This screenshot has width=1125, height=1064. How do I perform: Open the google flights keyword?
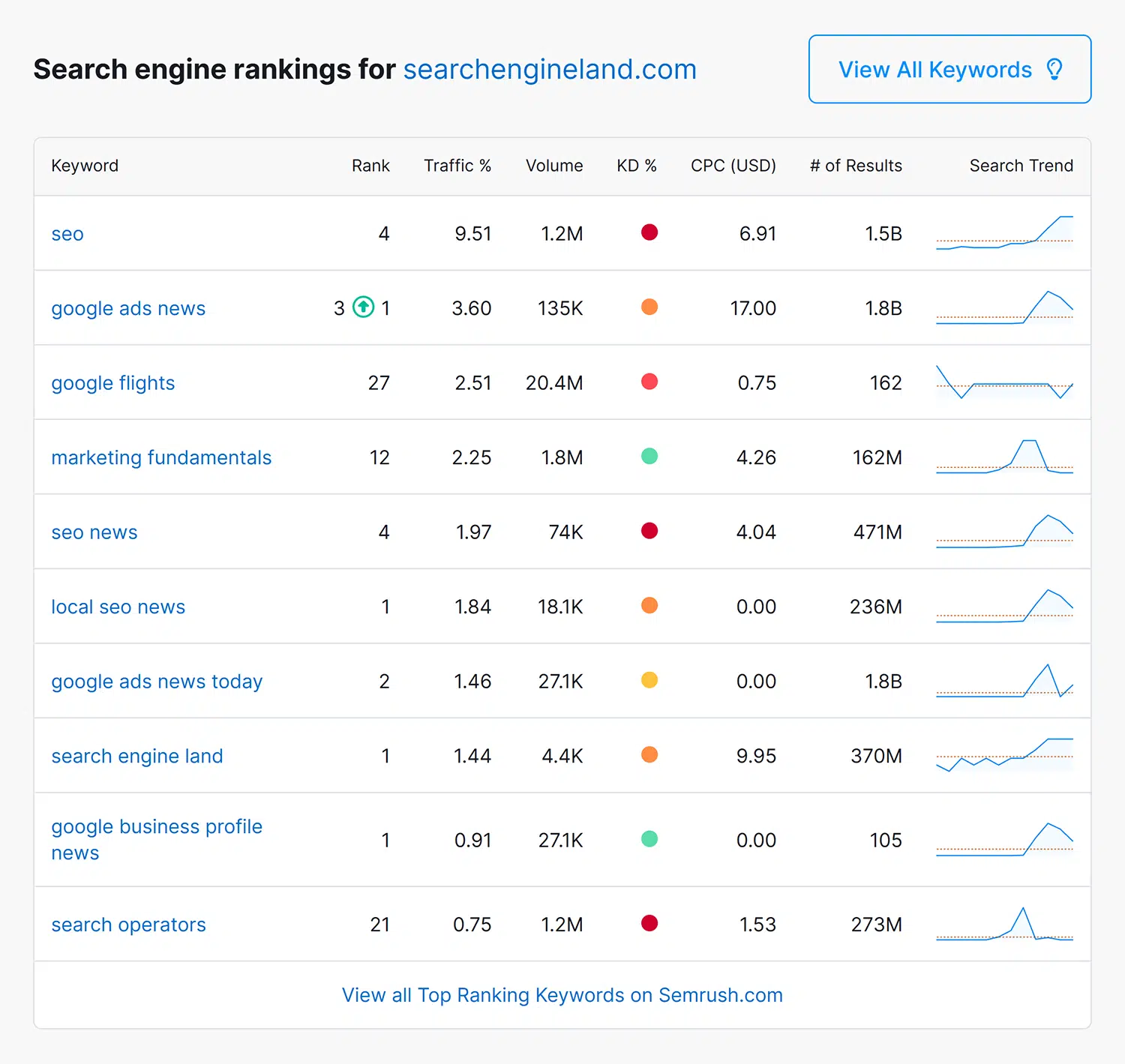112,382
